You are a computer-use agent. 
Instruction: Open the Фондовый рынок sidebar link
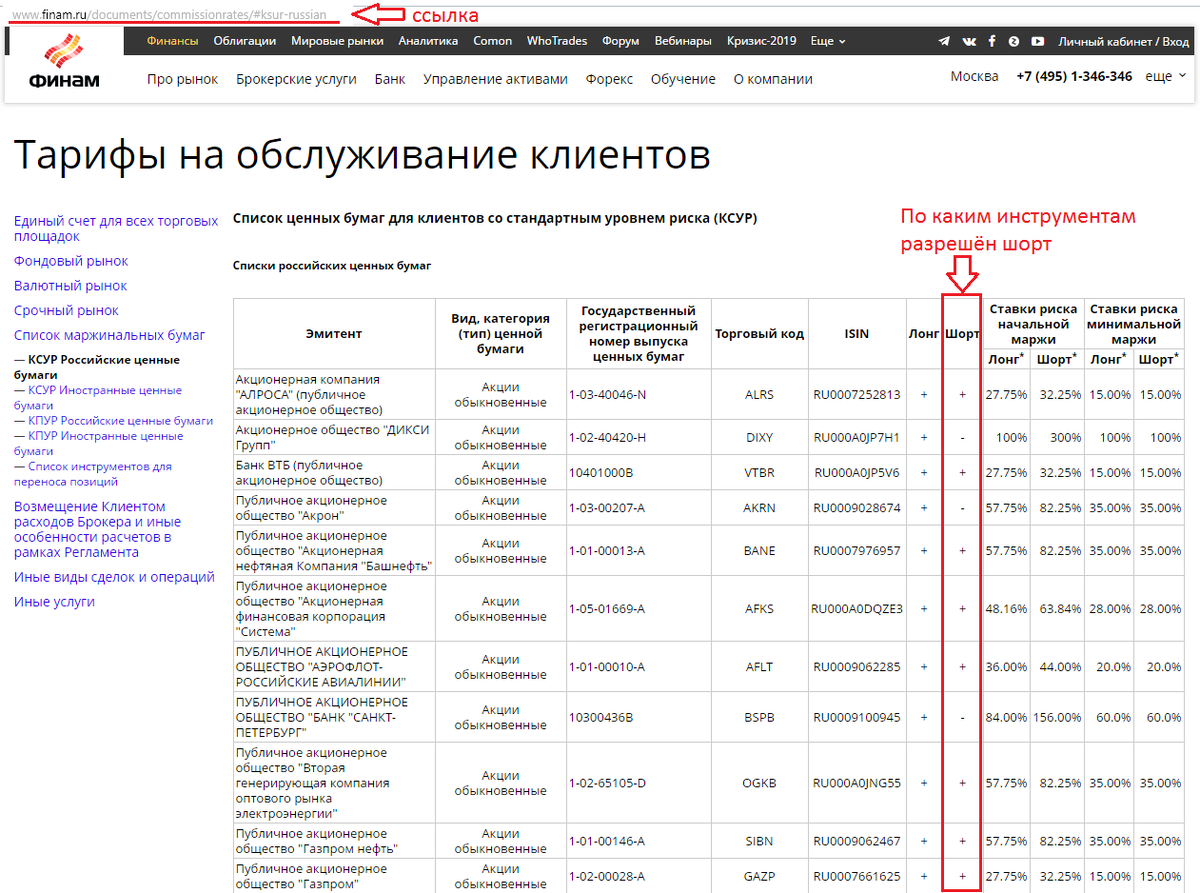coord(70,260)
